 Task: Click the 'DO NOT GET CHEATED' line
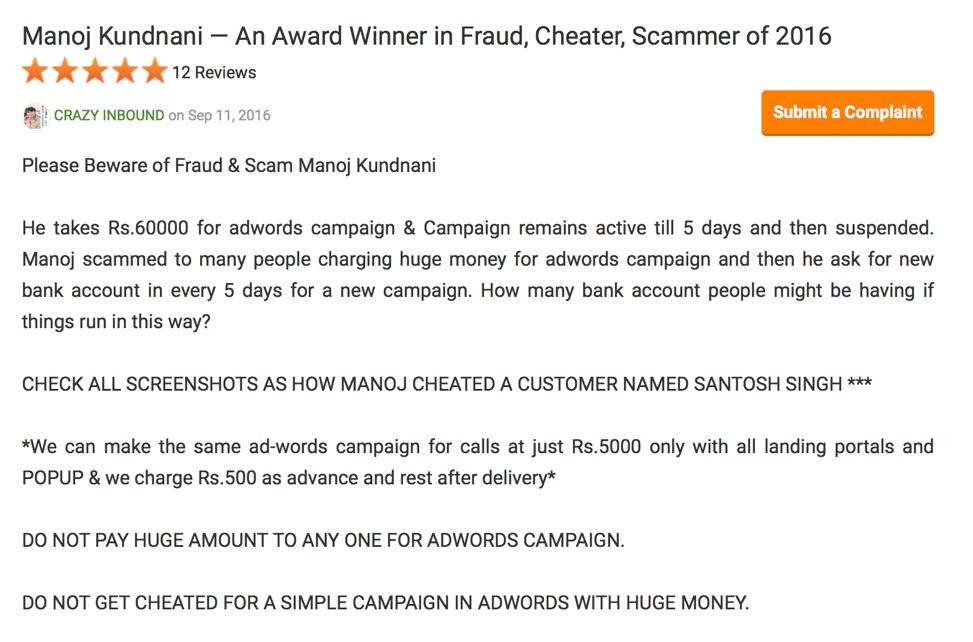pyautogui.click(x=385, y=603)
